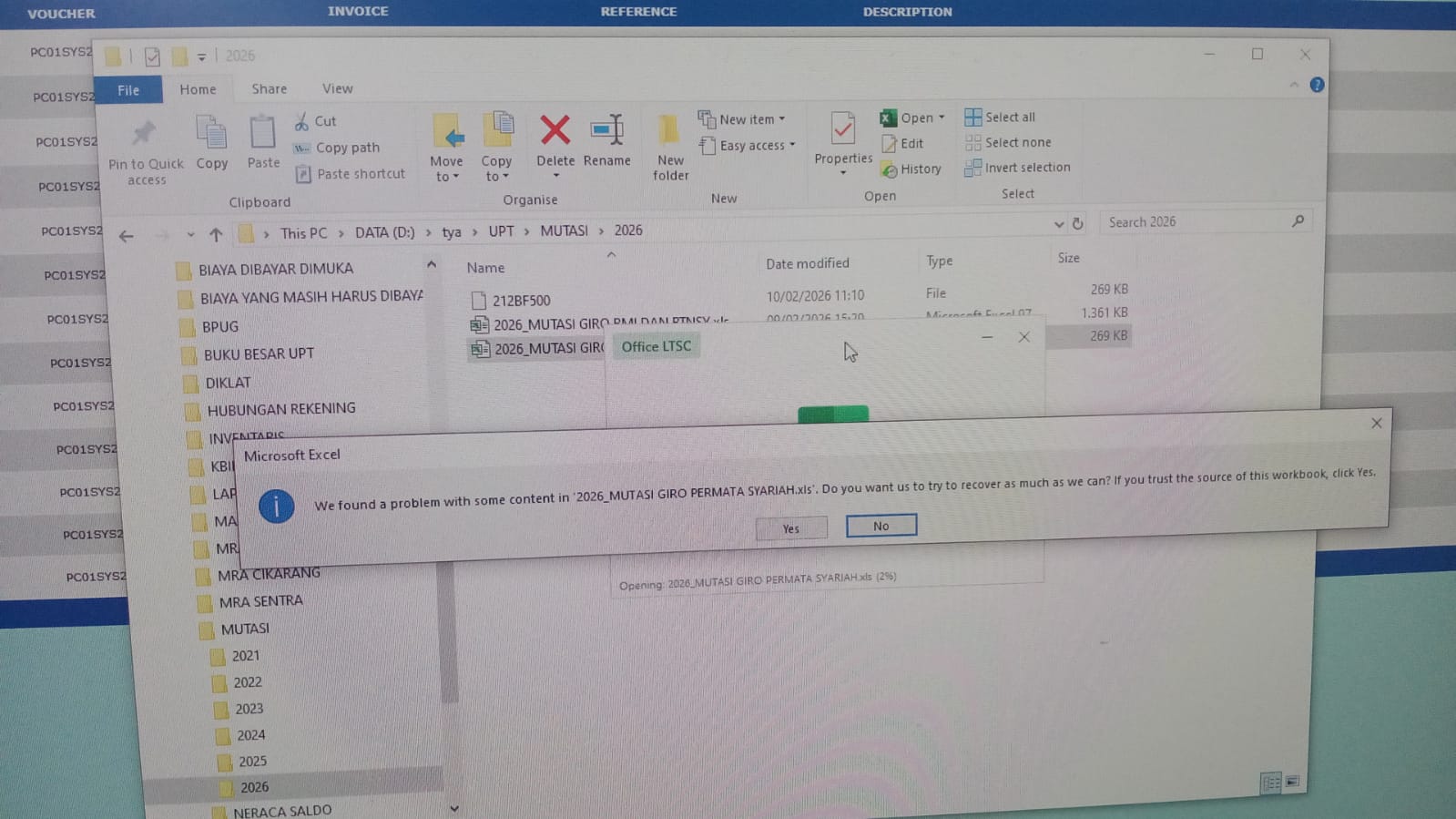This screenshot has height=819, width=1456.
Task: Switch to the Share ribbon tab
Action: coord(269,88)
